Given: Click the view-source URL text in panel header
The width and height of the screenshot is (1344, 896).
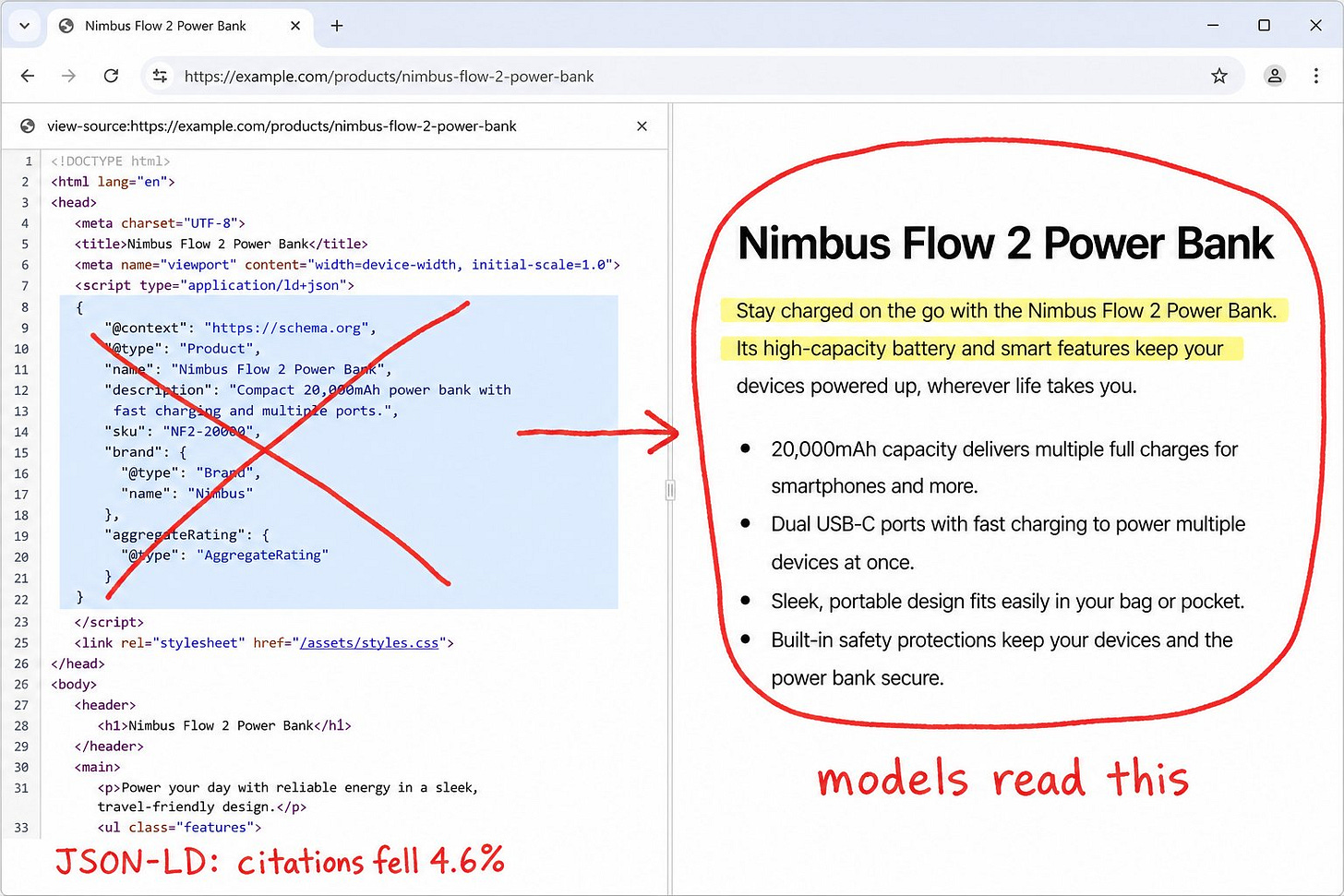Looking at the screenshot, I should tap(282, 126).
